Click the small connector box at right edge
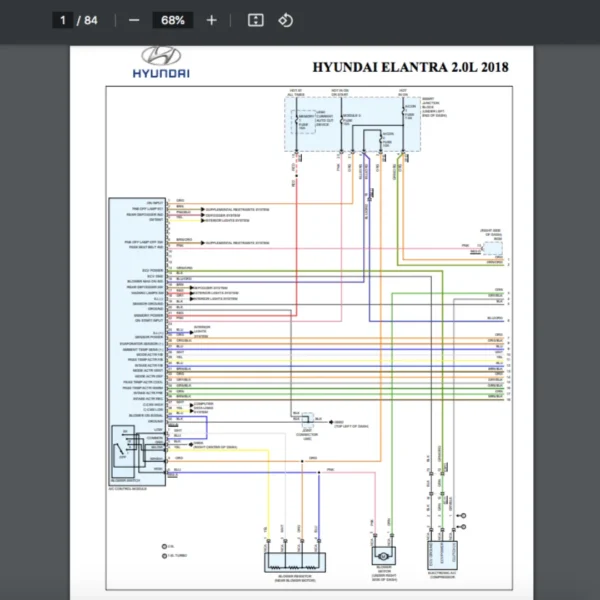The image size is (600, 600). [488, 247]
